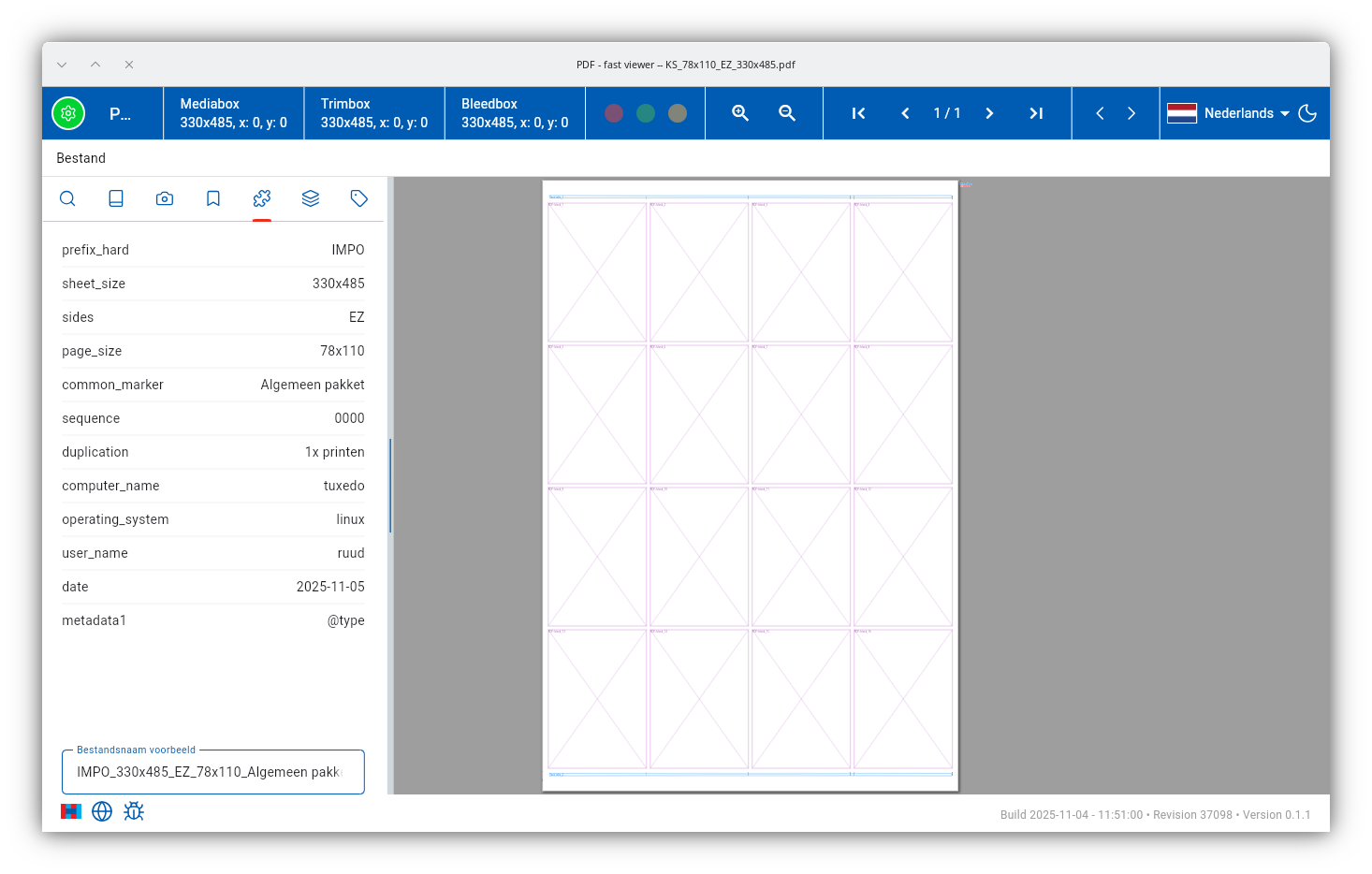Screen dimensions: 1372x874
Task: Toggle dark mode with the moon icon
Action: 1307,112
